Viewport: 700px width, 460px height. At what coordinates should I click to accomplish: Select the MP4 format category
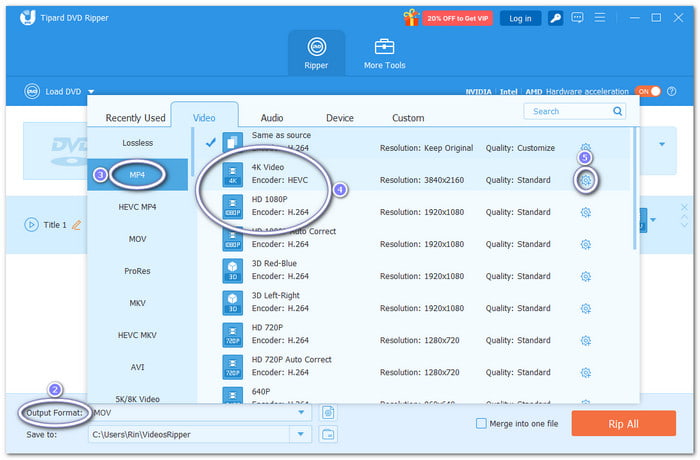coord(138,175)
